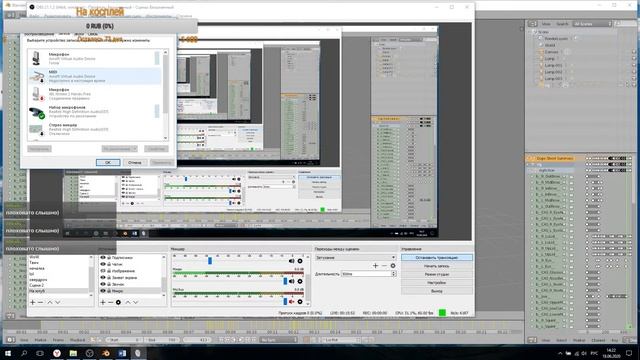
Task: Switch to the Связь tab in sound dialog
Action: [x=93, y=34]
